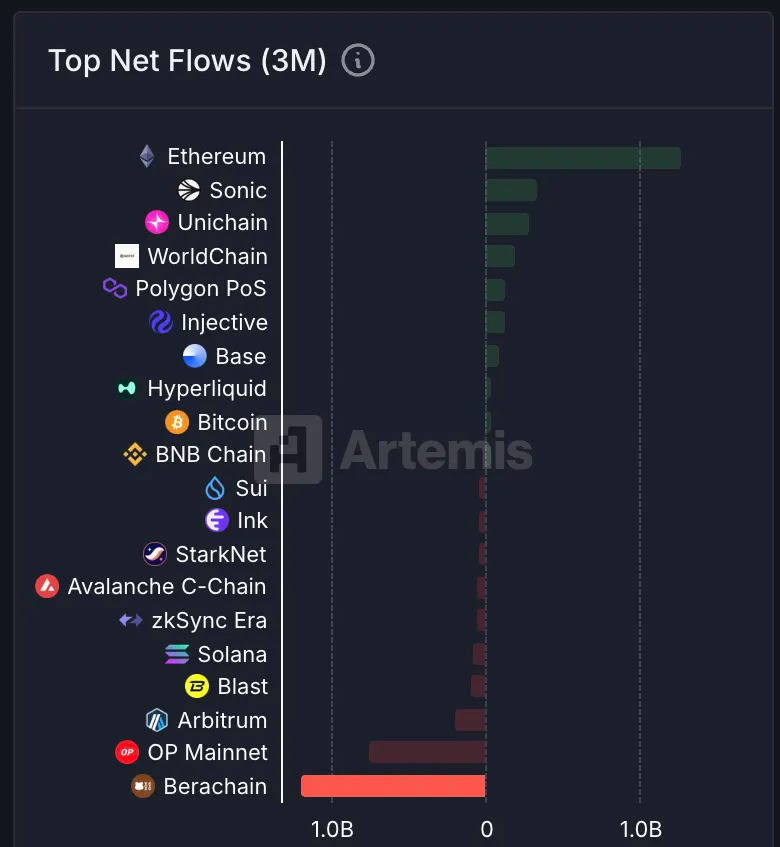Click the OP Mainnet outflow bar
This screenshot has width=780, height=847.
tap(427, 752)
